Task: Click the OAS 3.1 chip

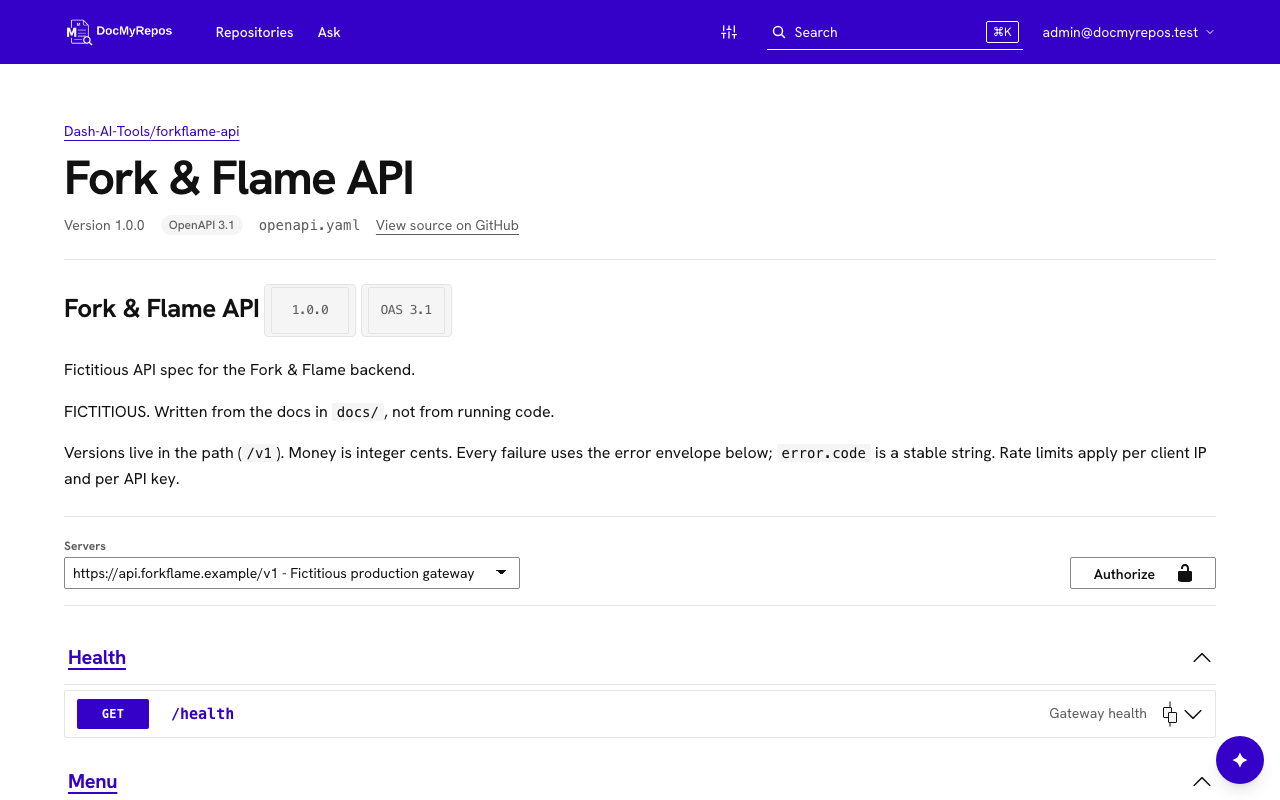Action: point(406,310)
